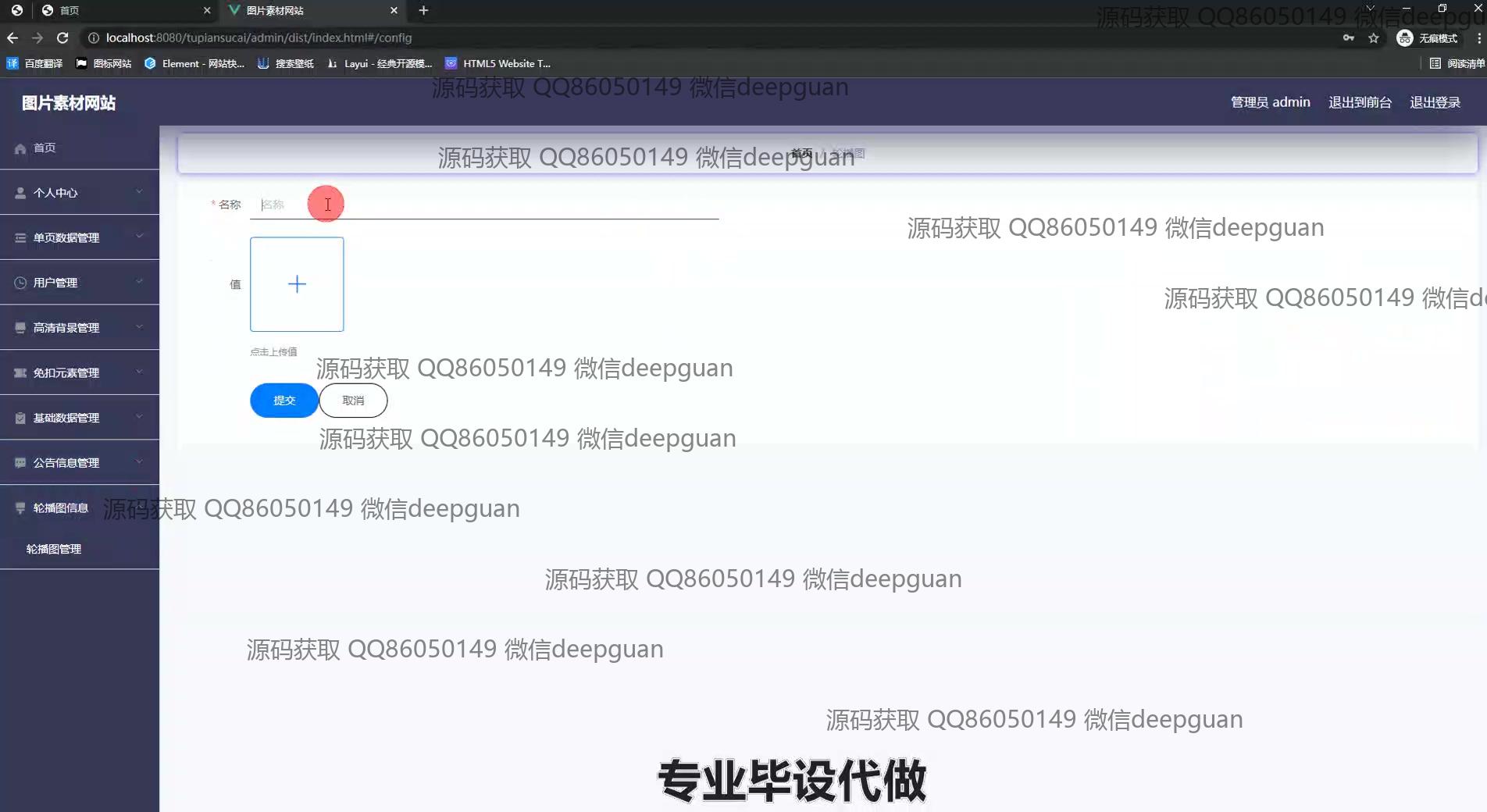
Task: Close the 首页 browser tab
Action: tap(207, 10)
